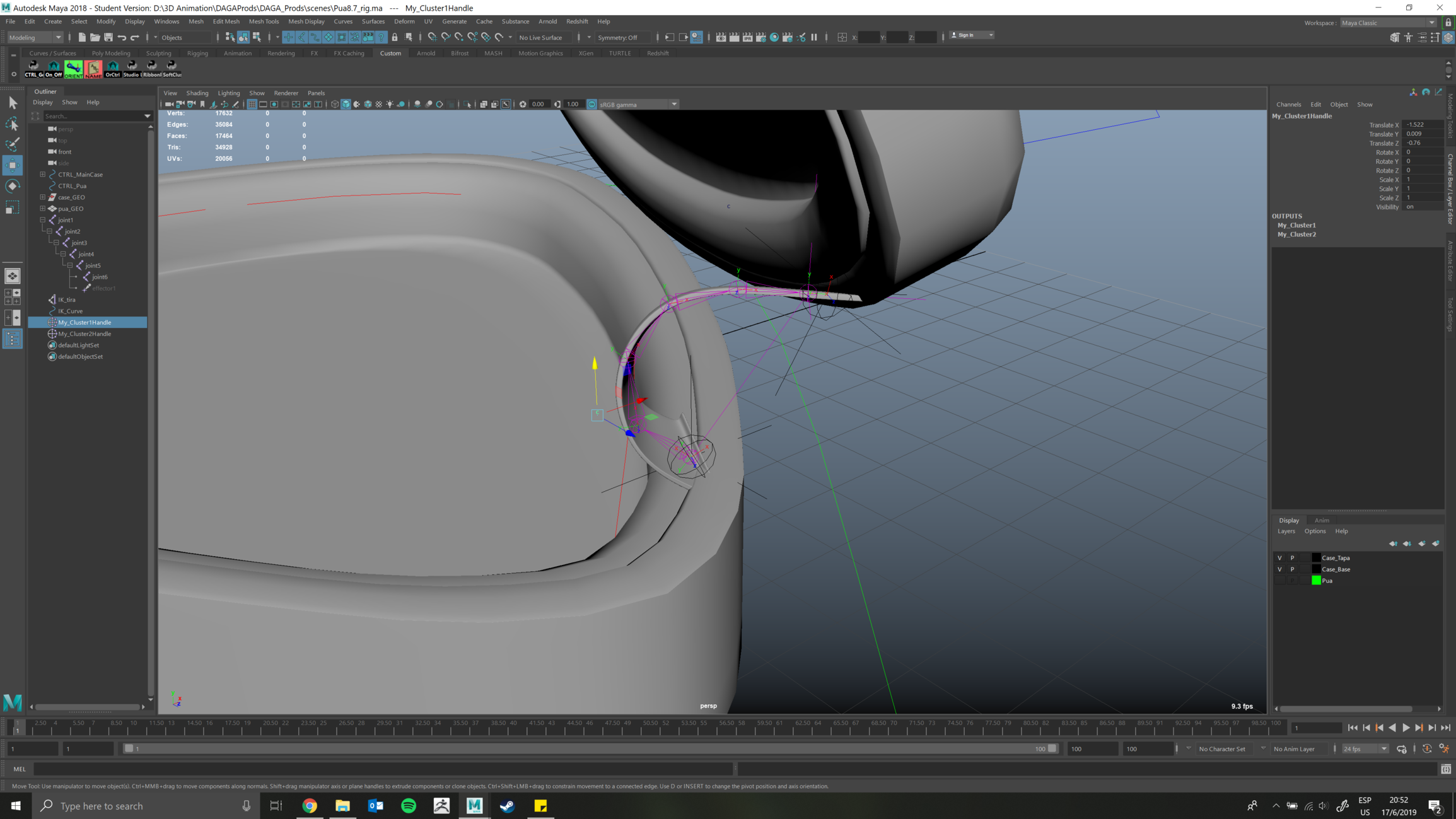Click the Translate X value field
The image size is (1456, 819).
pos(1423,125)
